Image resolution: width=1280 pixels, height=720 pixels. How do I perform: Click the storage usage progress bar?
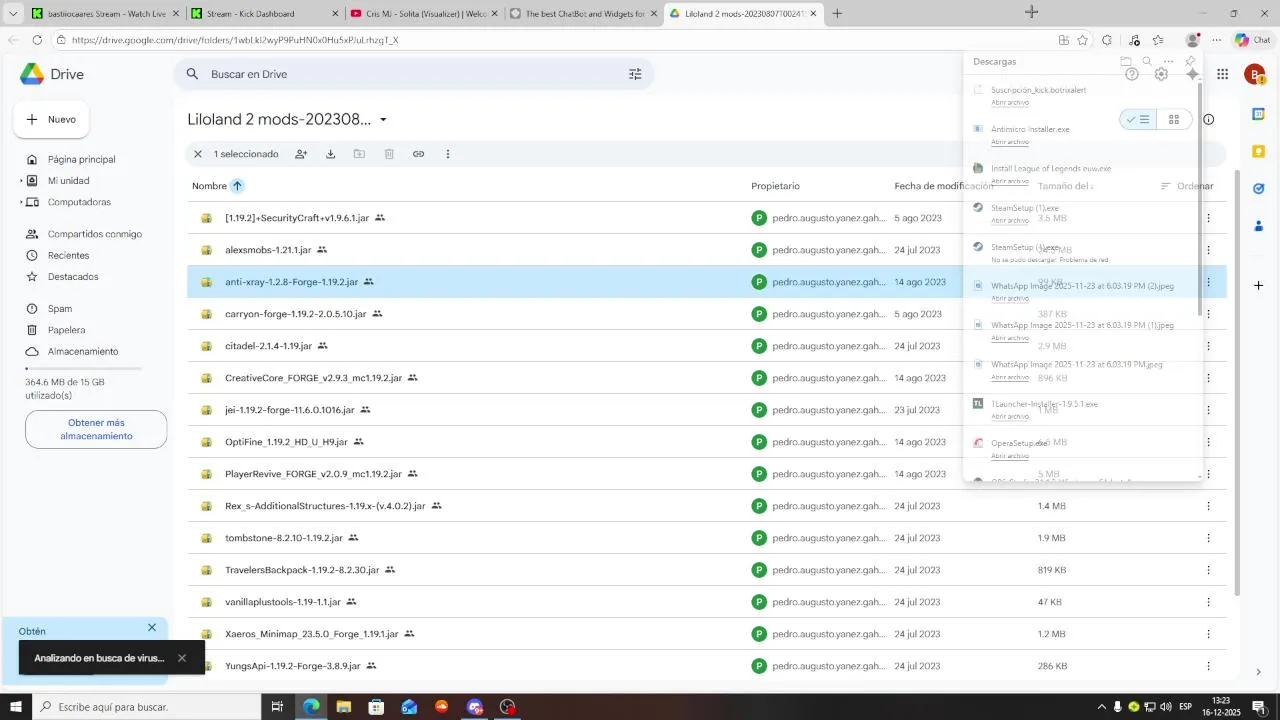tap(83, 369)
